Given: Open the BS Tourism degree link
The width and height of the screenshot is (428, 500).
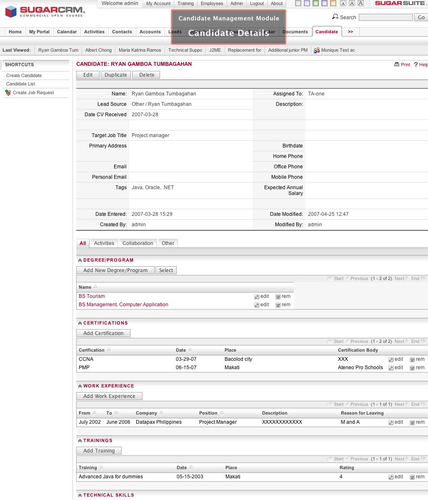Looking at the screenshot, I should pos(92,296).
